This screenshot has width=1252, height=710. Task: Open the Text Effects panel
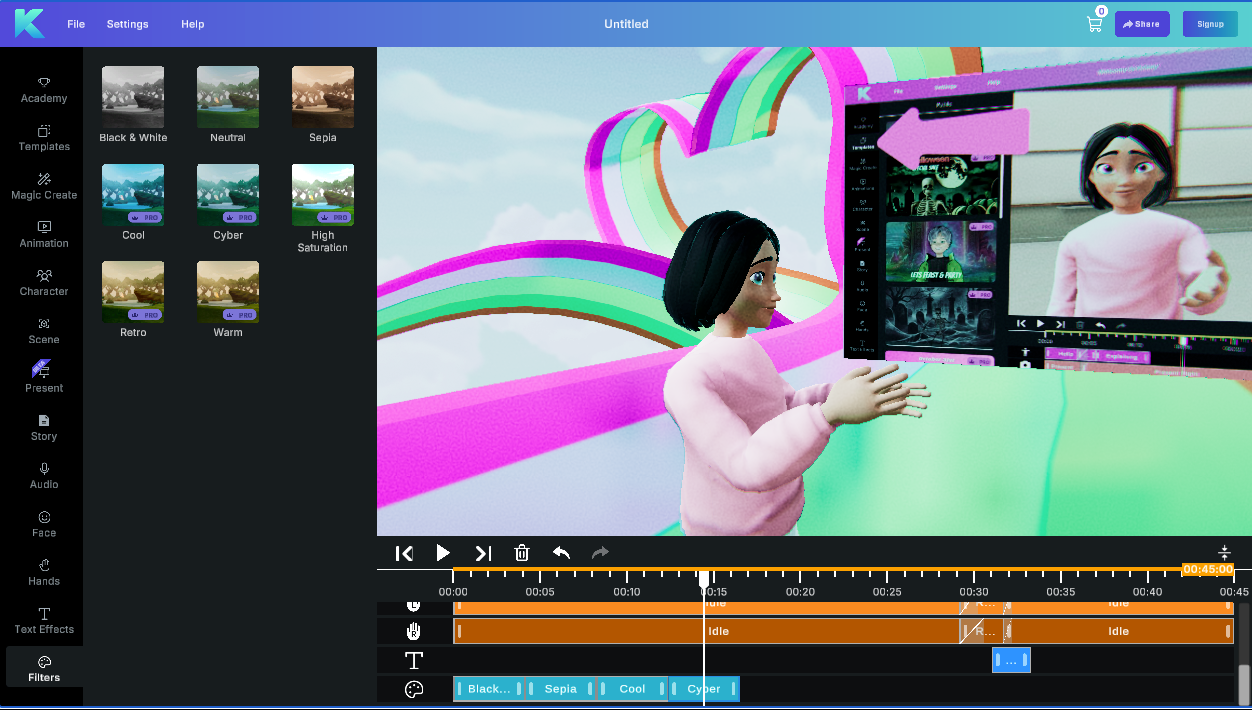click(x=43, y=621)
